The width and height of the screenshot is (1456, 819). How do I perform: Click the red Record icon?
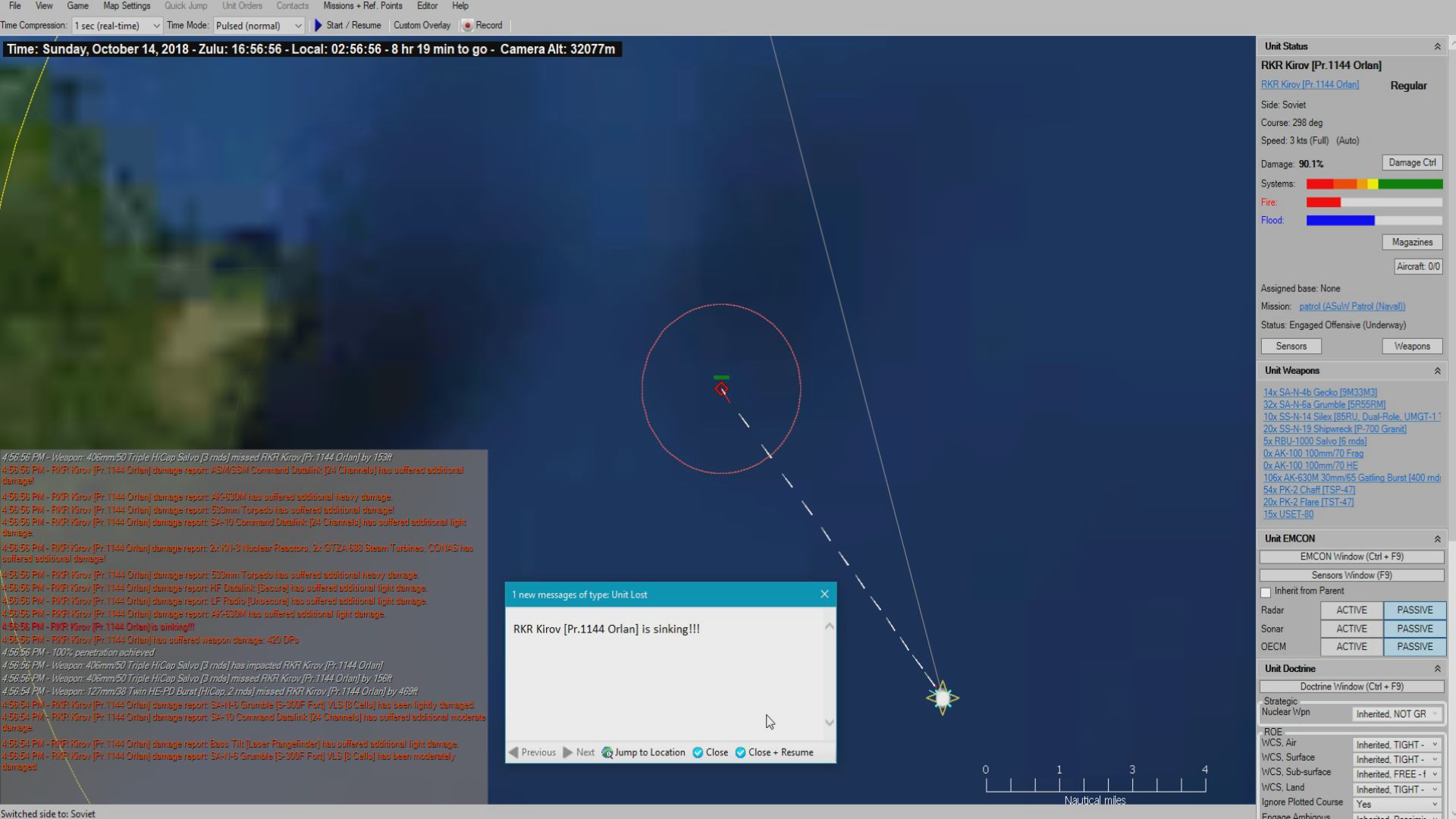[468, 25]
